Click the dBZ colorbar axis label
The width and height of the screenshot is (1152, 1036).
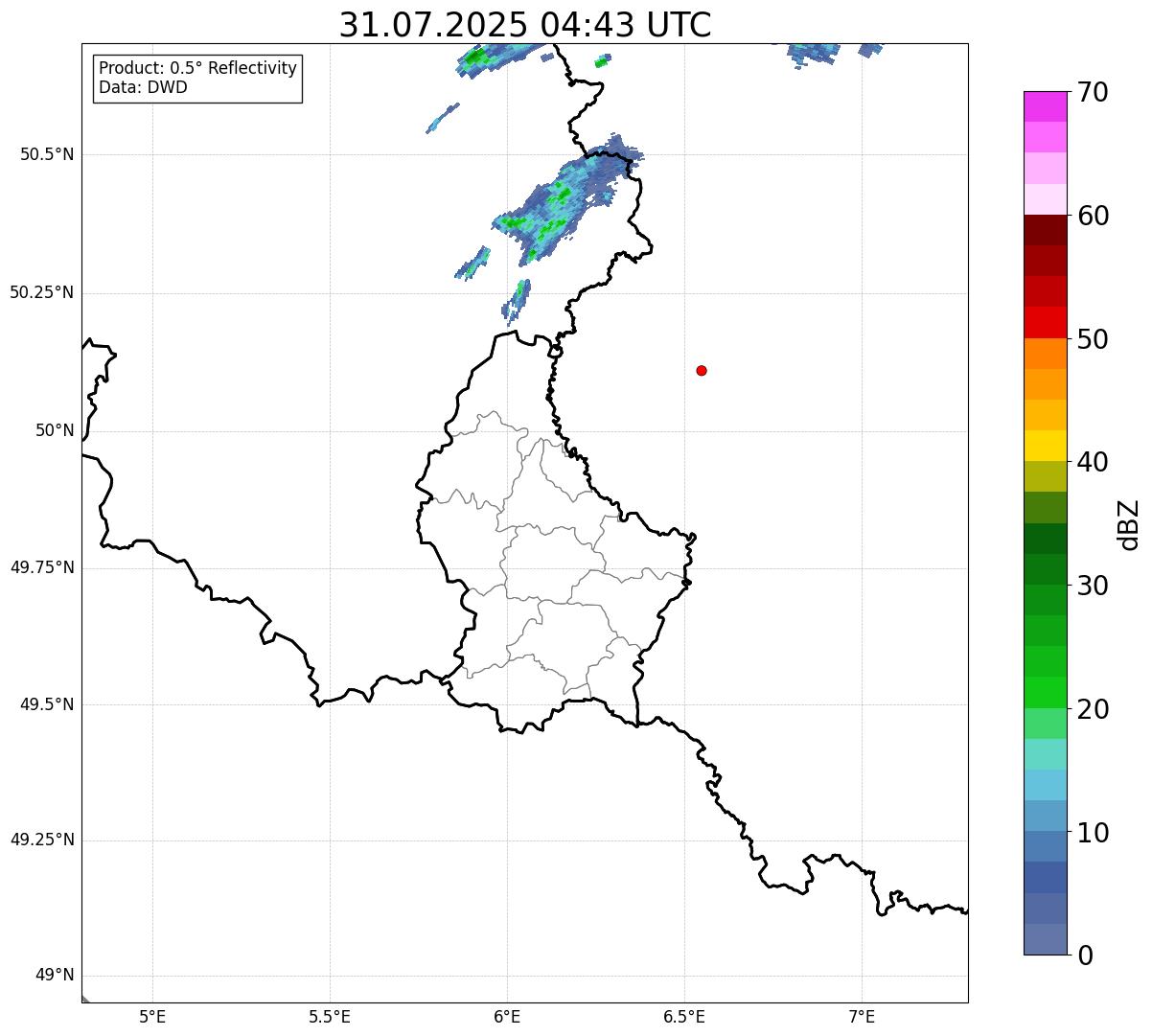[x=1129, y=524]
